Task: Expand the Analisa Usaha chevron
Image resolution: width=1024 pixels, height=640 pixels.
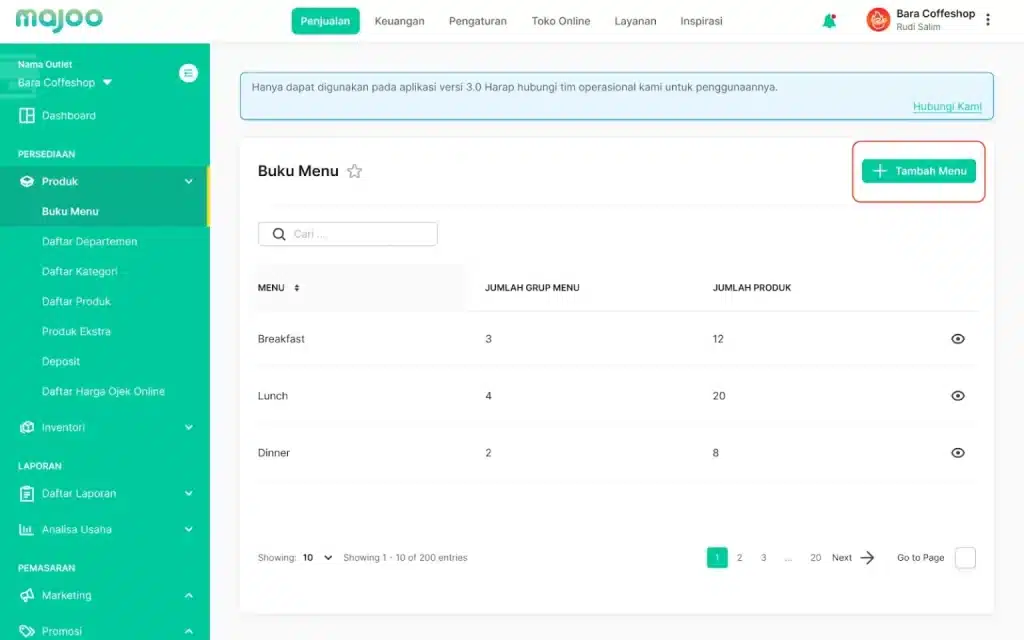Action: [188, 530]
